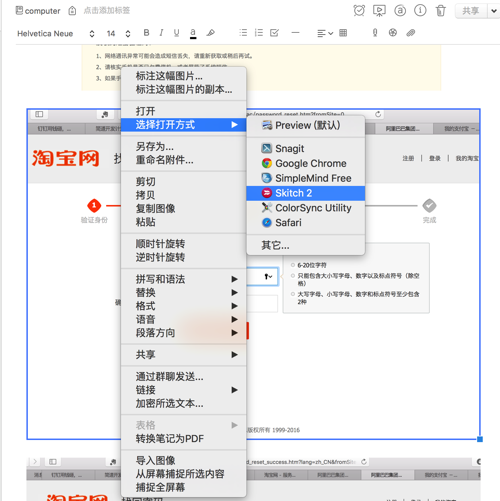Open image with Snagit
This screenshot has height=501, width=500.
(x=306, y=148)
